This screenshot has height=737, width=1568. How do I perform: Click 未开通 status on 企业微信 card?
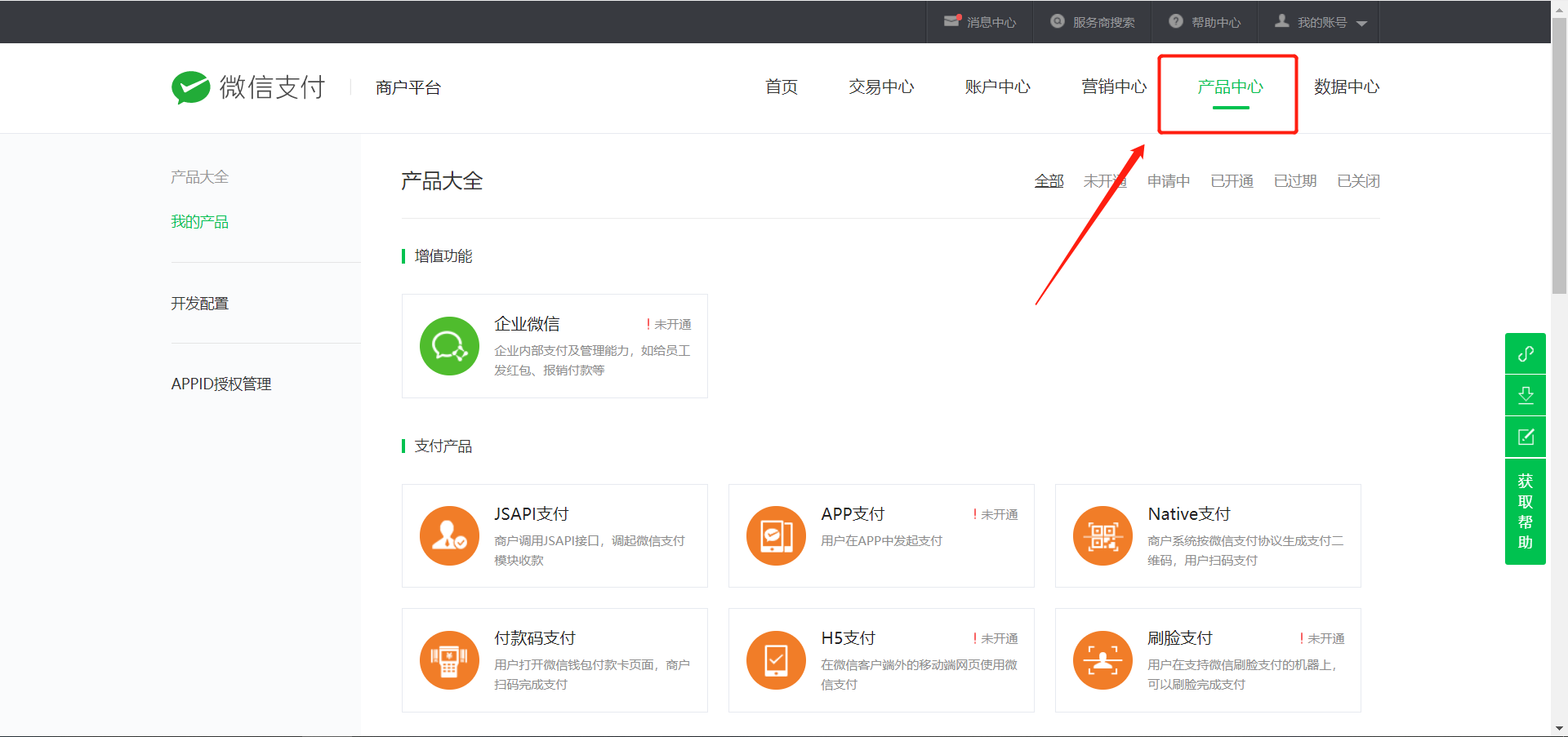pos(669,325)
